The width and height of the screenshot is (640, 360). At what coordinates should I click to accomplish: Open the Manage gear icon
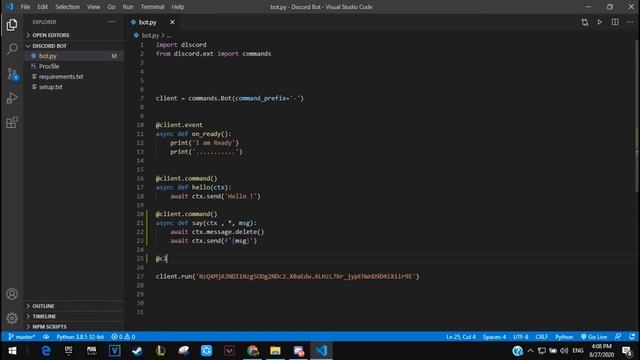[12, 318]
